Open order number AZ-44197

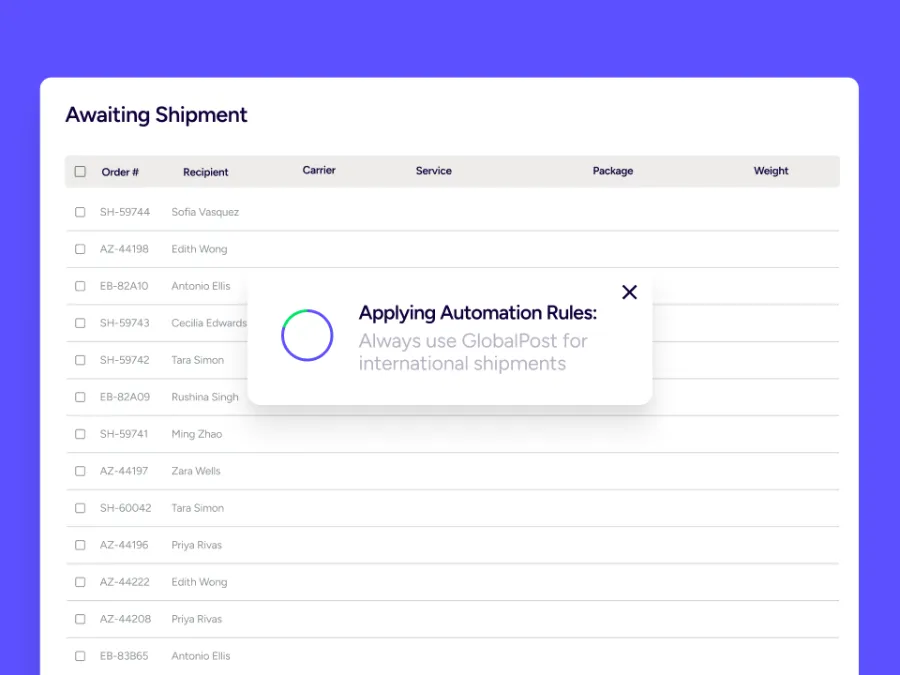124,471
